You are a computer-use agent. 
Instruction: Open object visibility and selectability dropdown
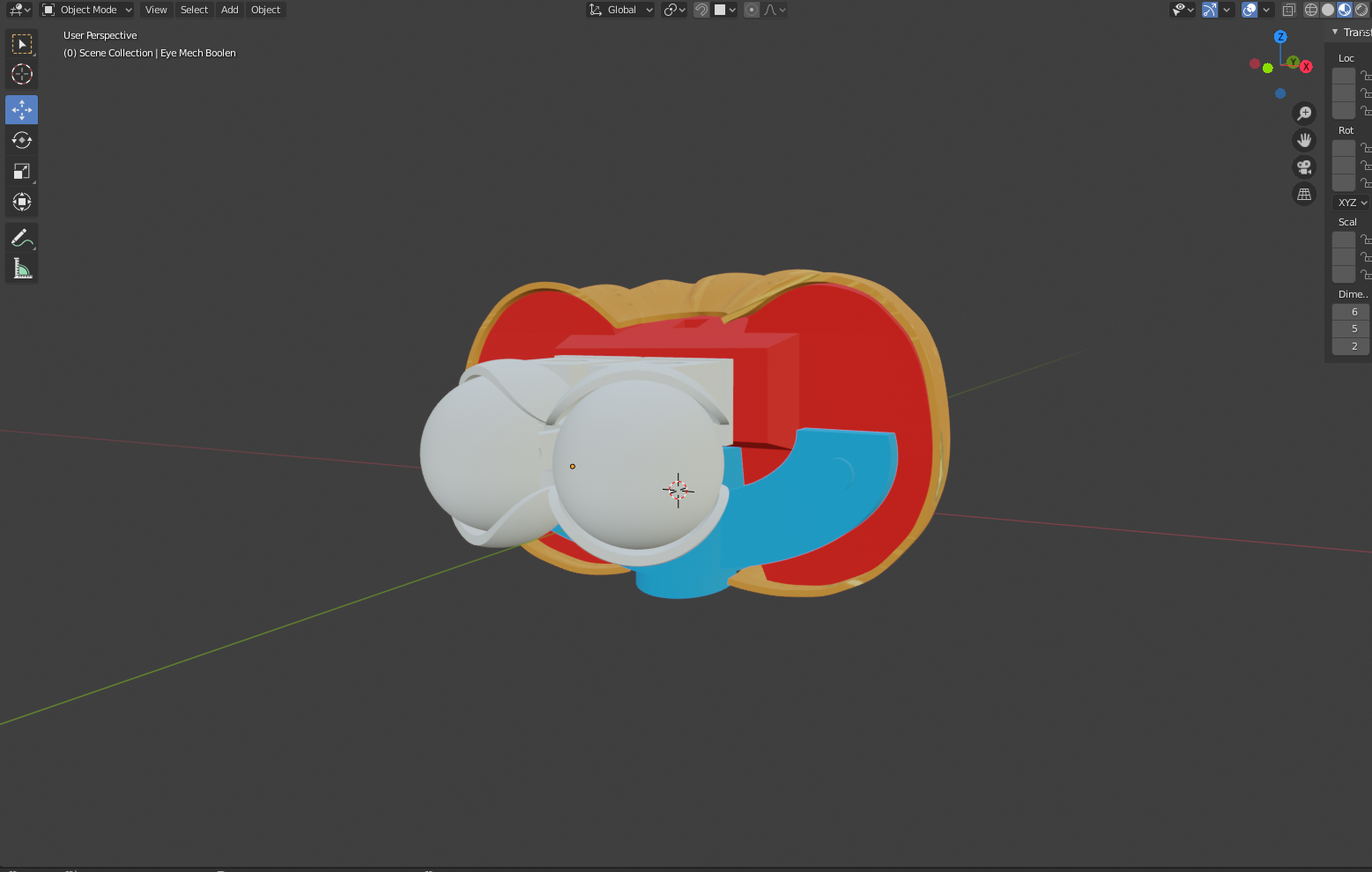click(1182, 10)
